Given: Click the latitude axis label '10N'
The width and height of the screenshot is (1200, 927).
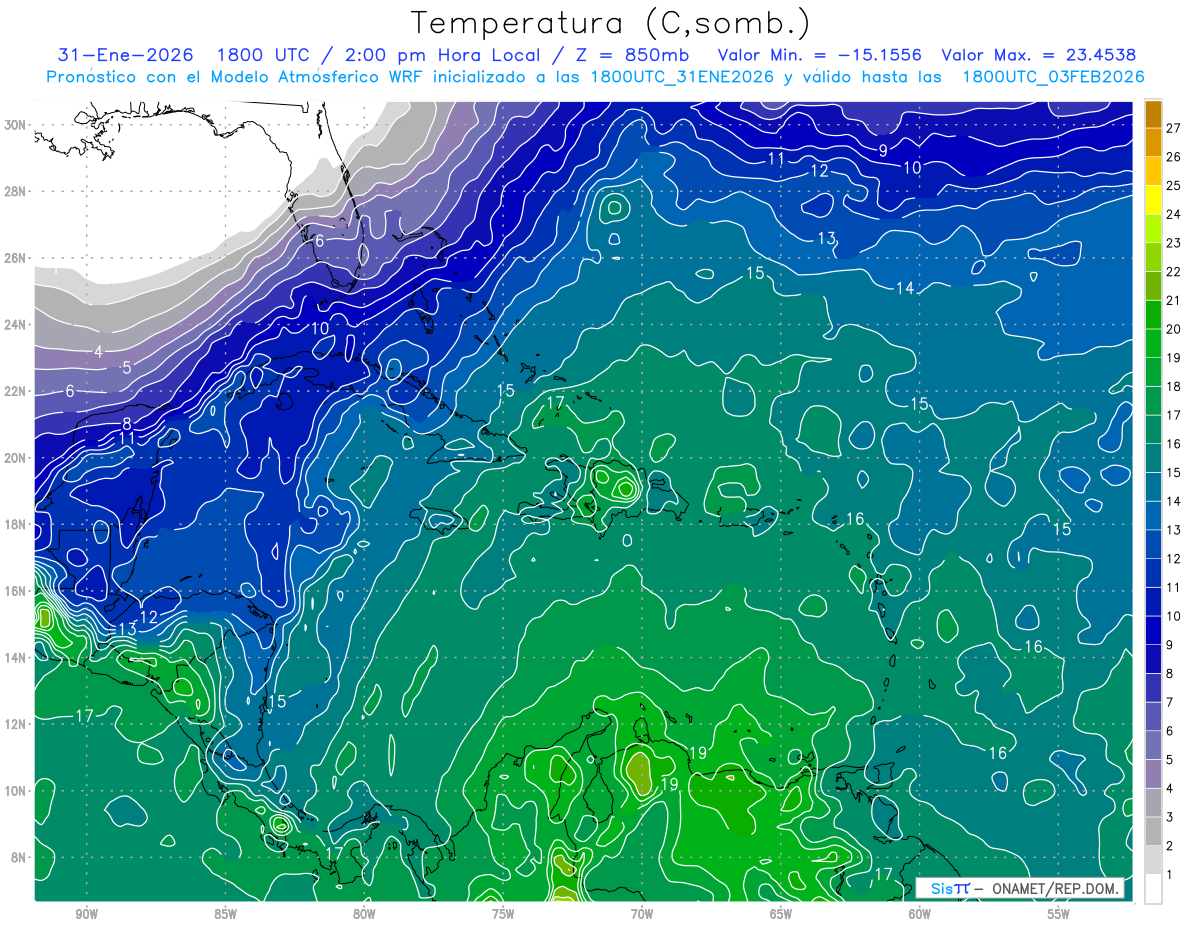Looking at the screenshot, I should point(16,790).
